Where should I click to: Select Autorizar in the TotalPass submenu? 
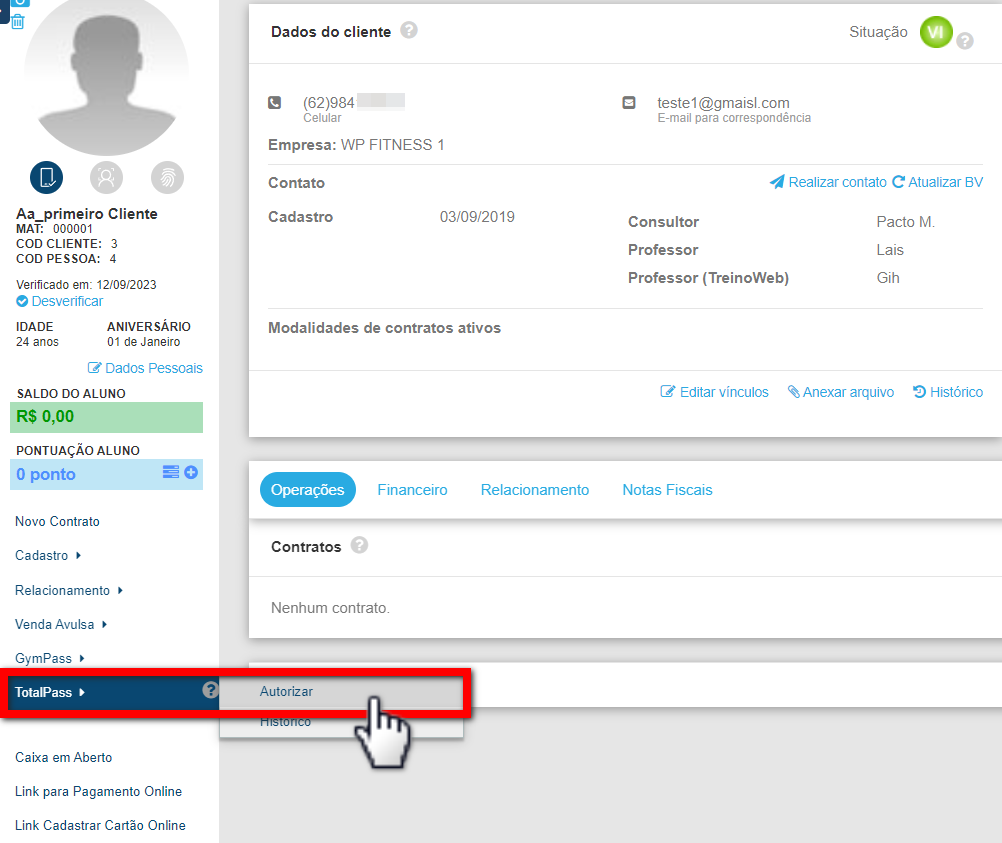pos(287,691)
